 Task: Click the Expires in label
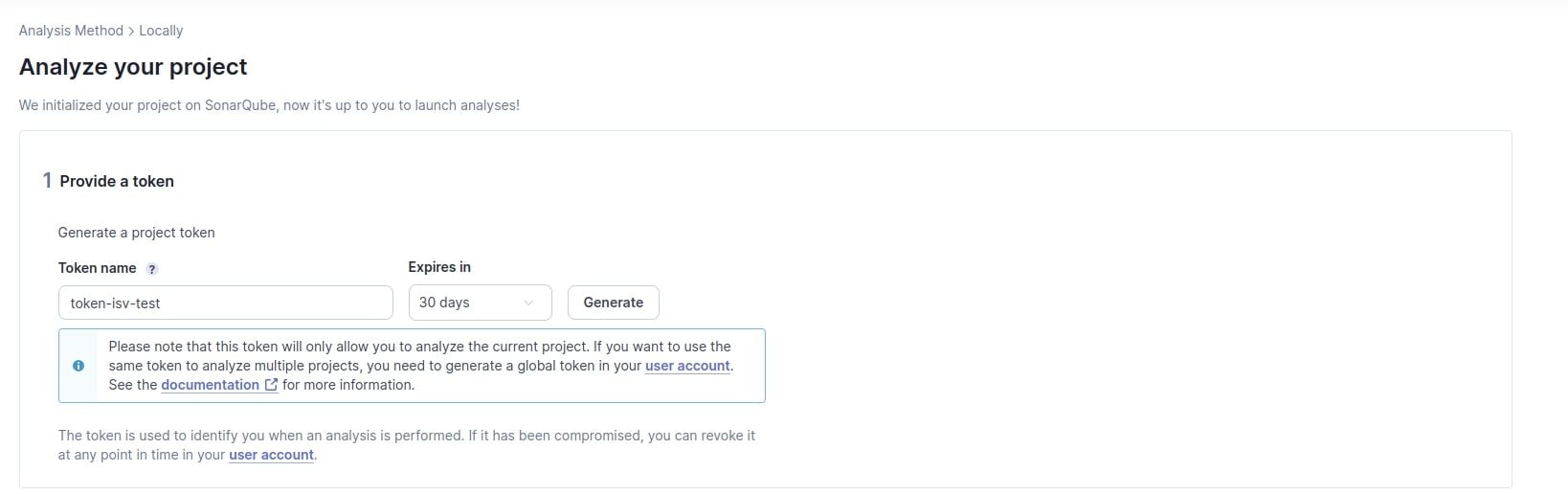(x=439, y=267)
